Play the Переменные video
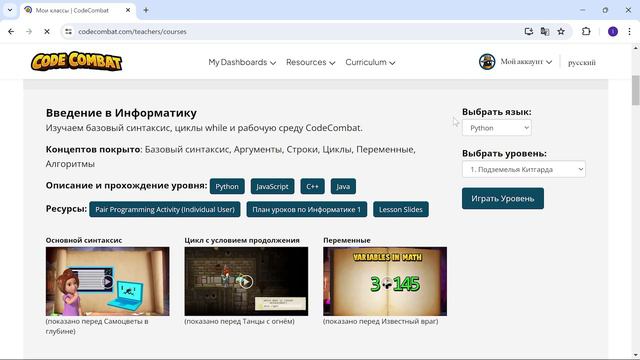 (x=385, y=281)
